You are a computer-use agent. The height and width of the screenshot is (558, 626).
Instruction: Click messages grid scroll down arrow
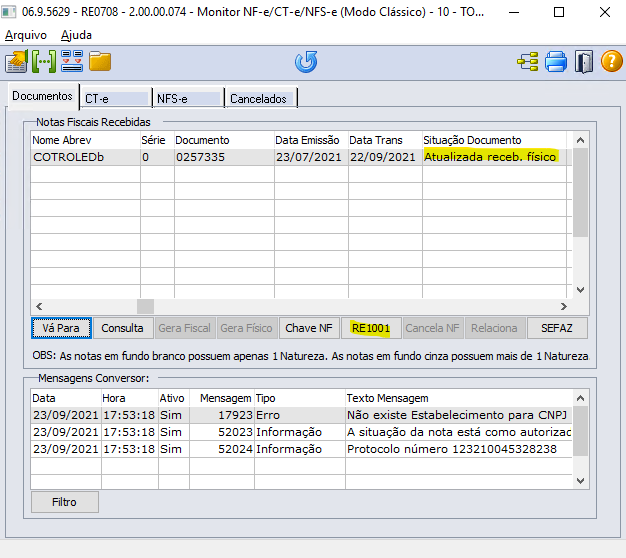click(x=580, y=481)
